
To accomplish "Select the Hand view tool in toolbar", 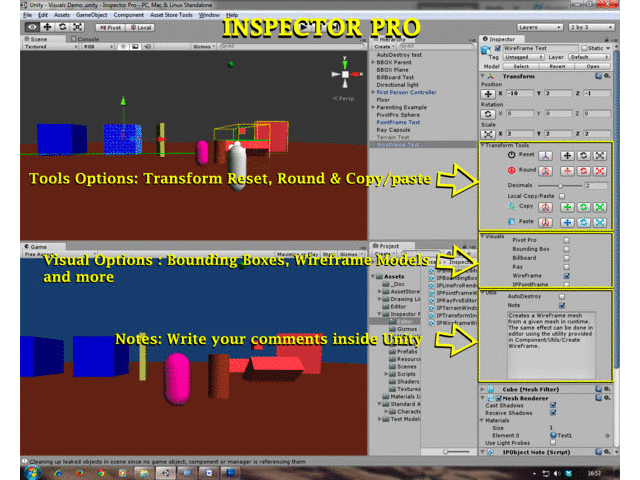I will point(32,27).
